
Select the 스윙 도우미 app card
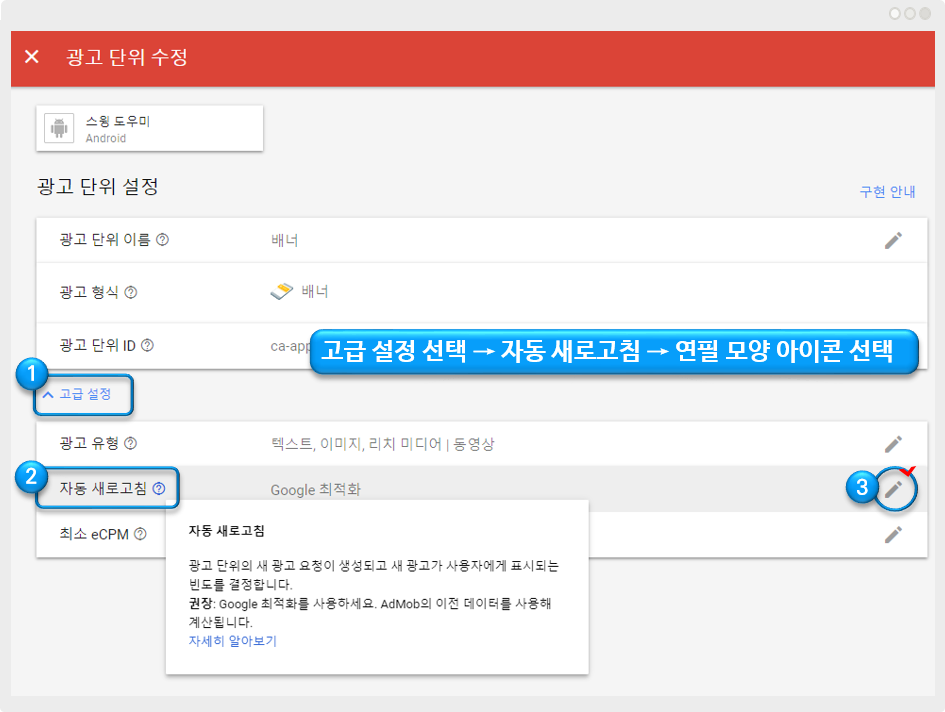point(150,129)
